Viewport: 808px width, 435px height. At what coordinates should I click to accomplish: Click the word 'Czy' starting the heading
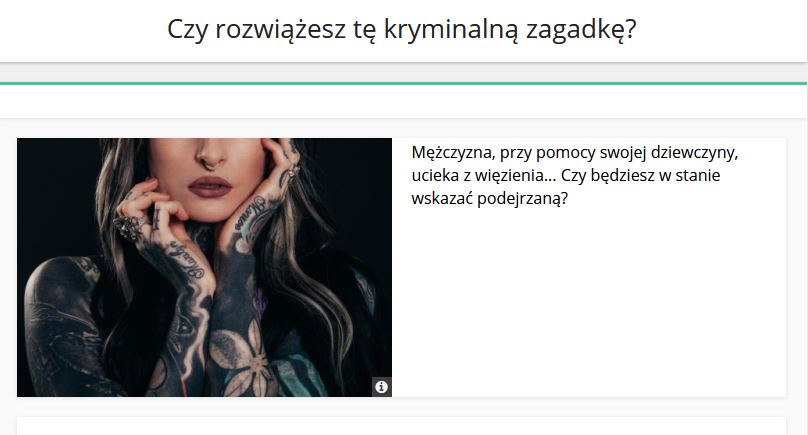click(188, 29)
